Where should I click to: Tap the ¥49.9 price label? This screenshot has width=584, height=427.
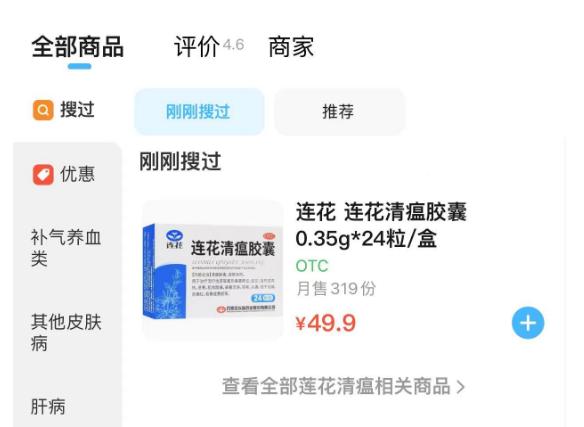tap(326, 323)
